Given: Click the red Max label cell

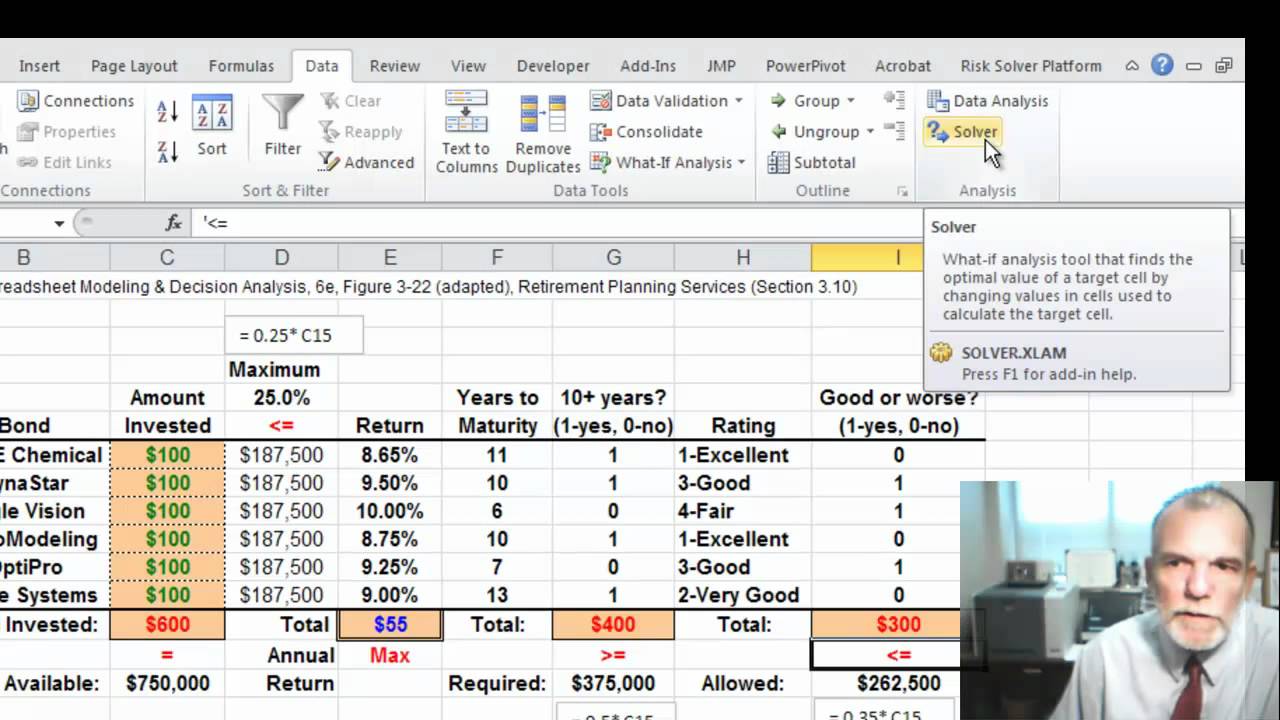Looking at the screenshot, I should click(x=390, y=655).
